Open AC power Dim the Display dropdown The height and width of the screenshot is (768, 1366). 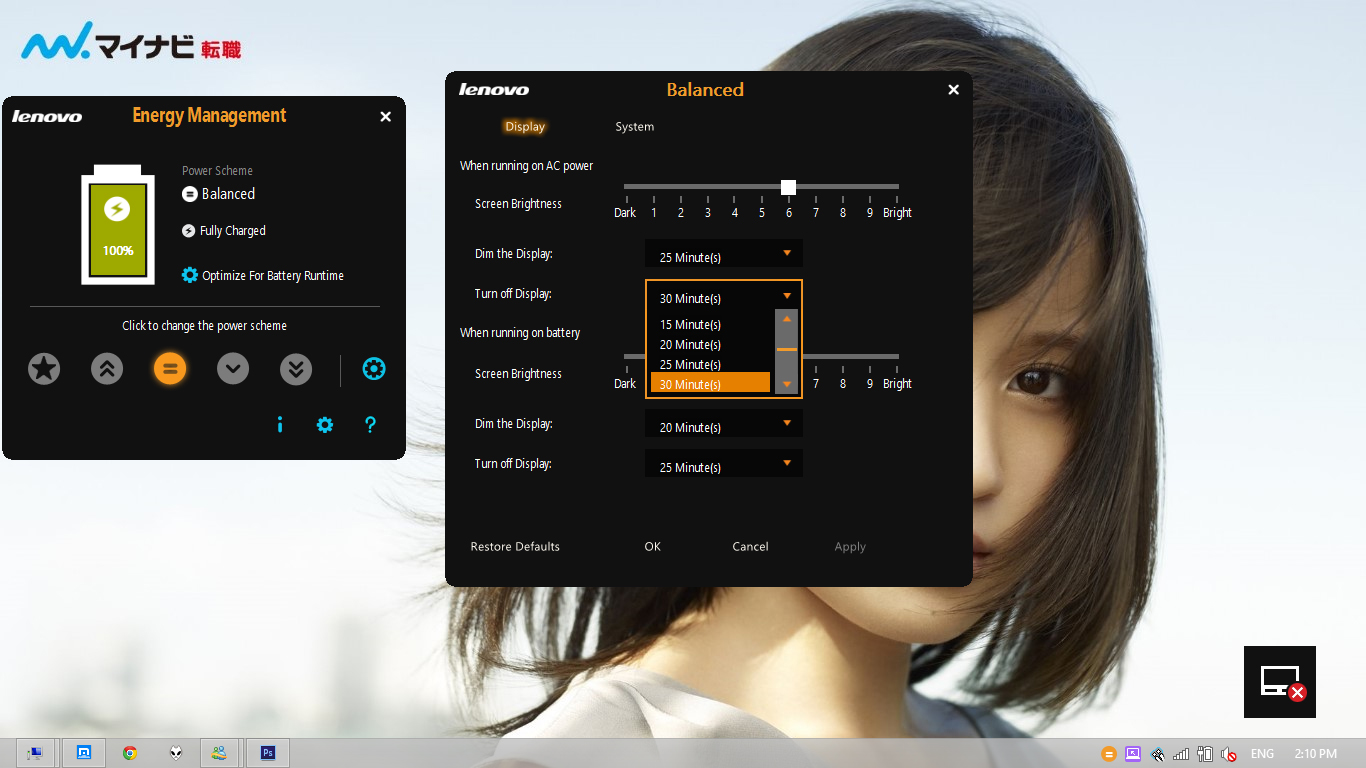(x=724, y=254)
